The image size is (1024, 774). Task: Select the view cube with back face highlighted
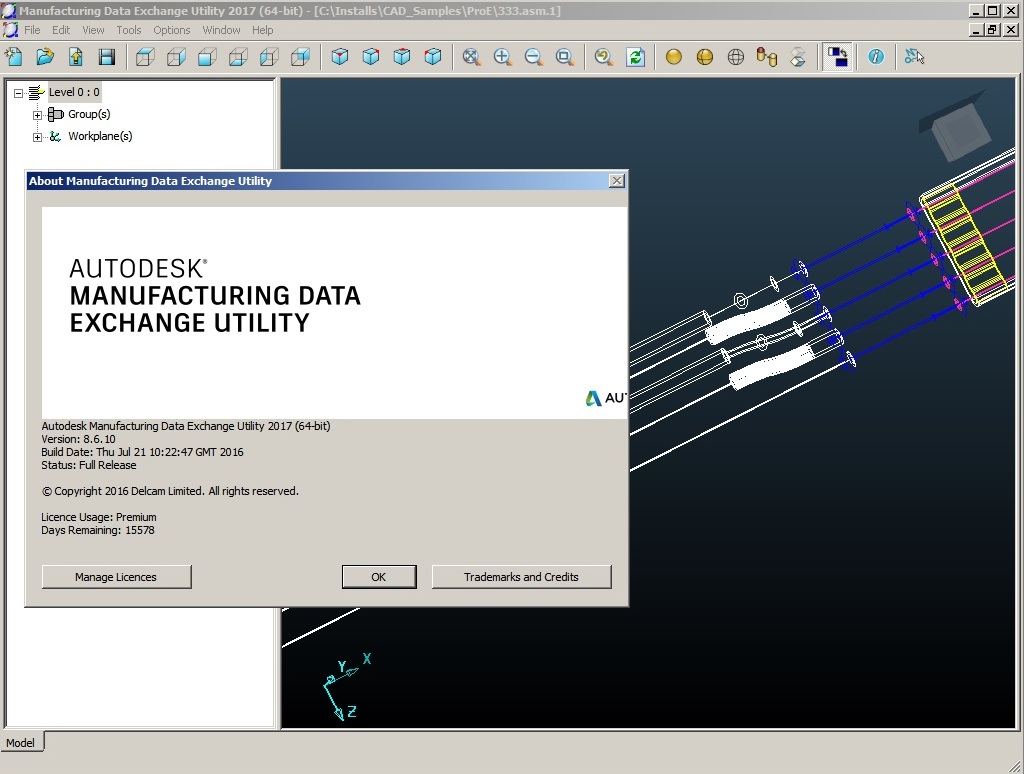click(300, 57)
